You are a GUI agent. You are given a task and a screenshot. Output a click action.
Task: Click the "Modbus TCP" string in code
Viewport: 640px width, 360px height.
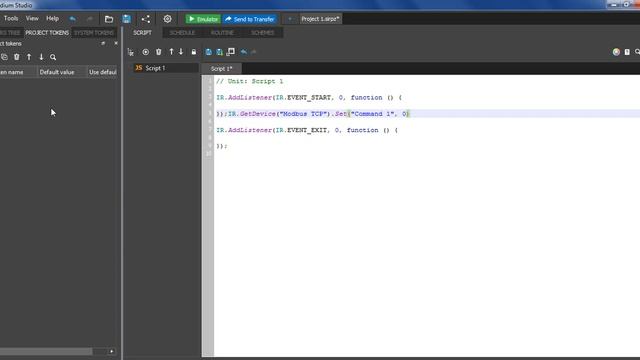coord(302,114)
